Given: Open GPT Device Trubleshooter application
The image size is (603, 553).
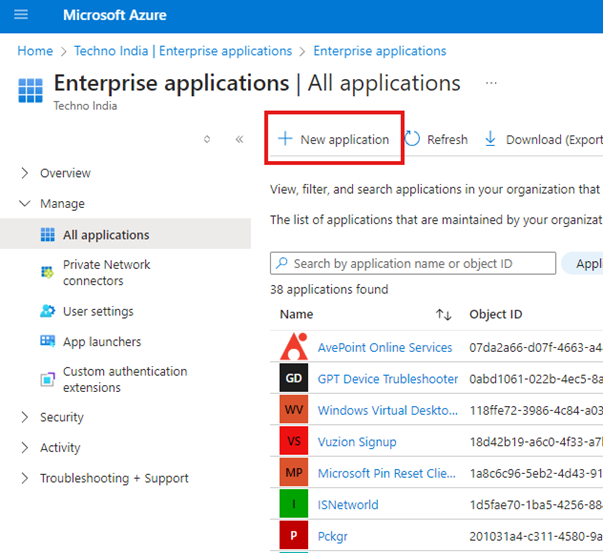Looking at the screenshot, I should click(388, 379).
